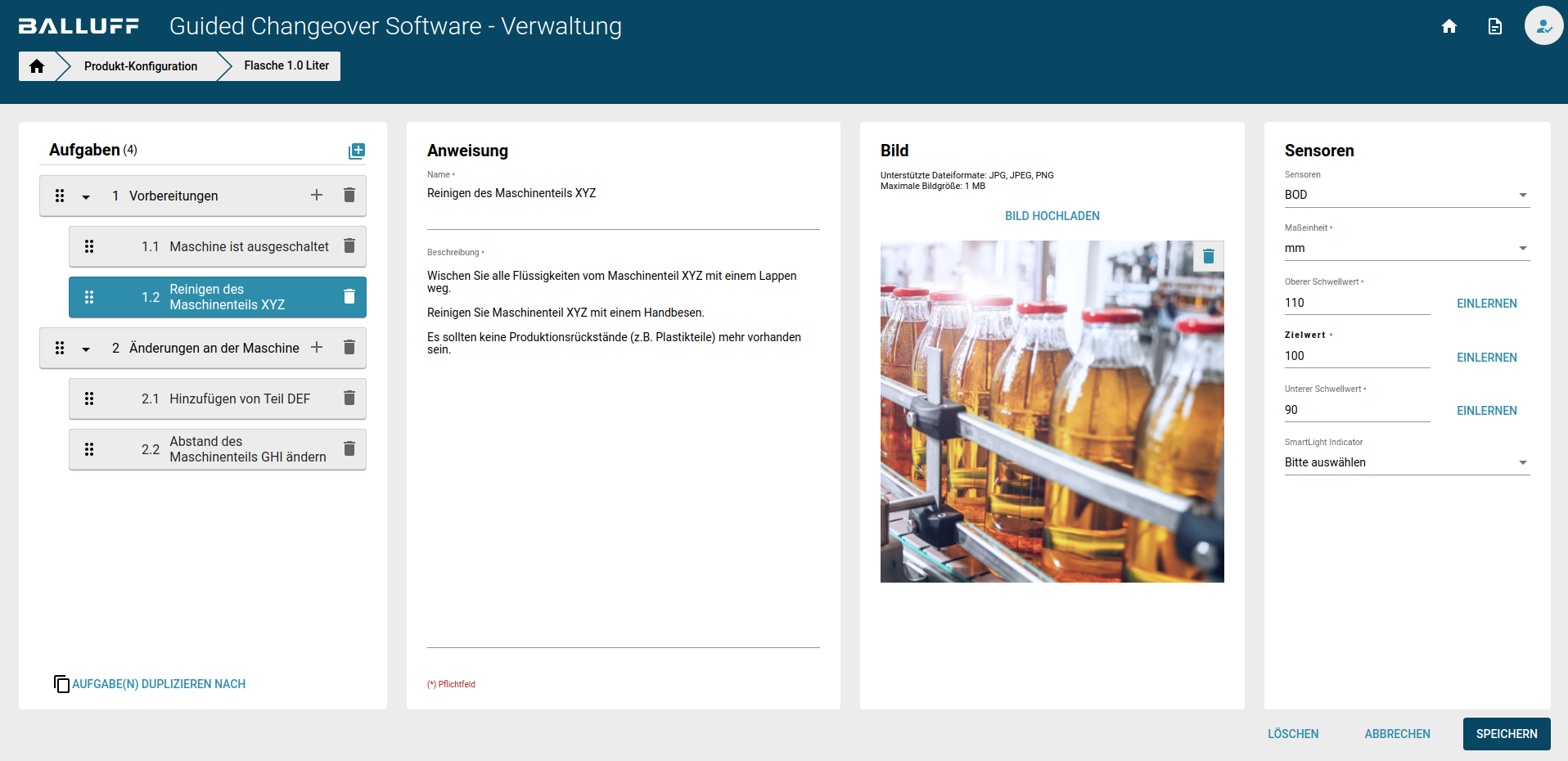This screenshot has height=761, width=1568.
Task: Click BILD HOCHLADEN to upload image
Action: tap(1052, 216)
